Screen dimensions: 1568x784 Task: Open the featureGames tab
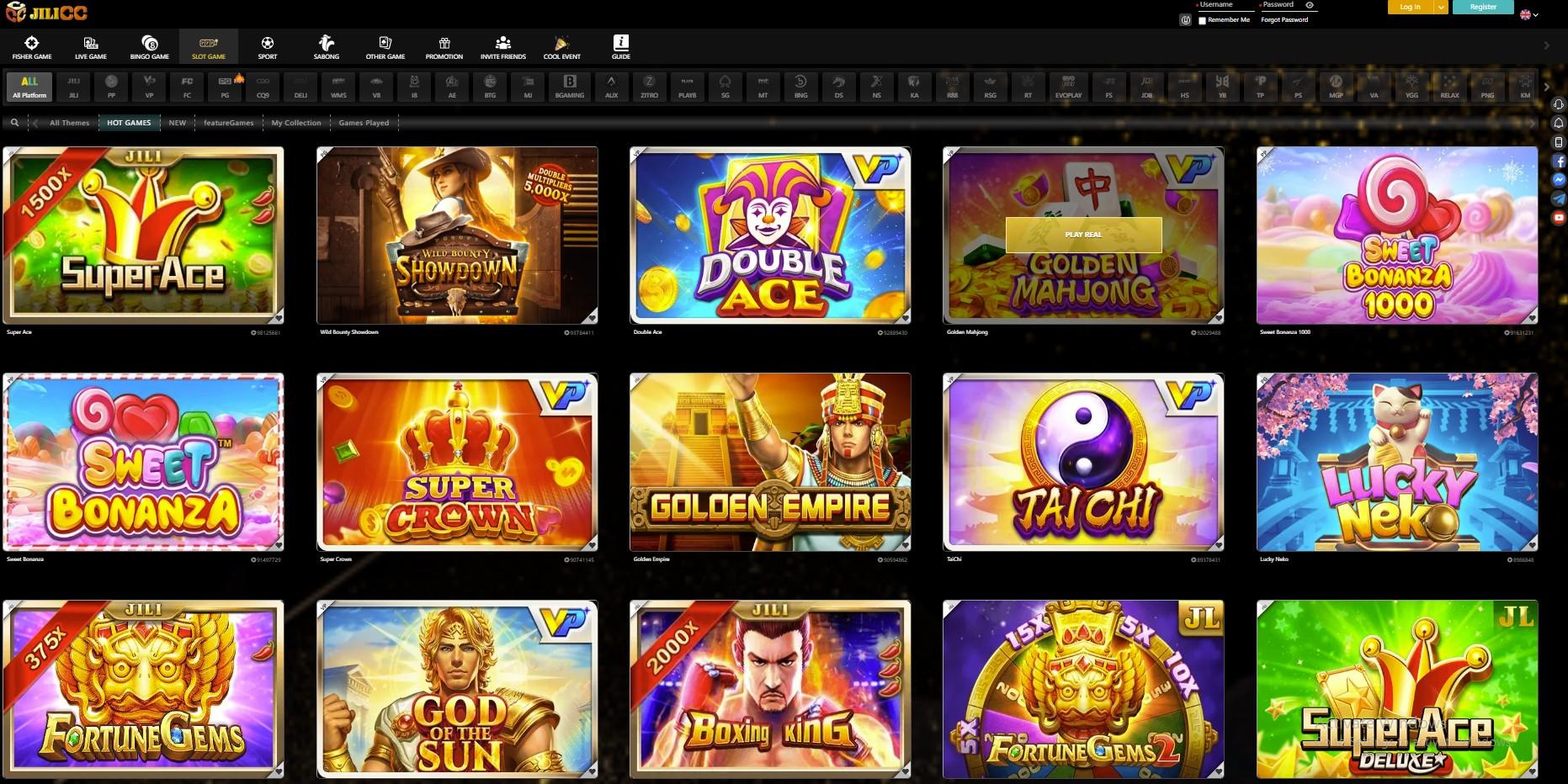(228, 123)
